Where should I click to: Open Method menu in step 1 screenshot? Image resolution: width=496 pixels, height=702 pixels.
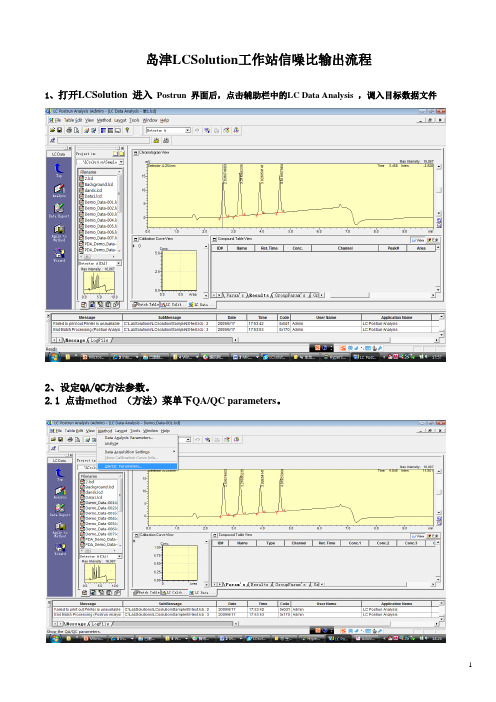pos(104,120)
